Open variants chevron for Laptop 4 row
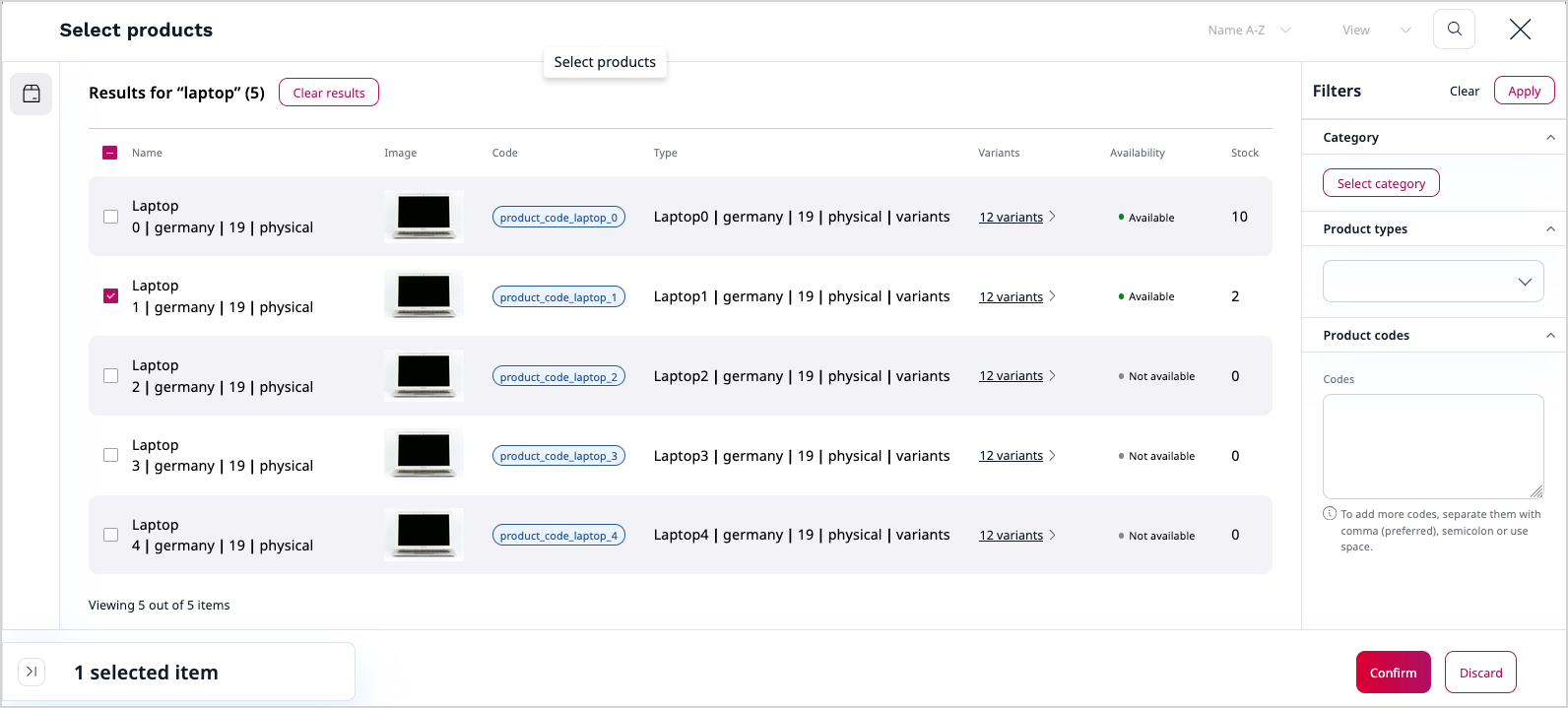 click(x=1053, y=535)
